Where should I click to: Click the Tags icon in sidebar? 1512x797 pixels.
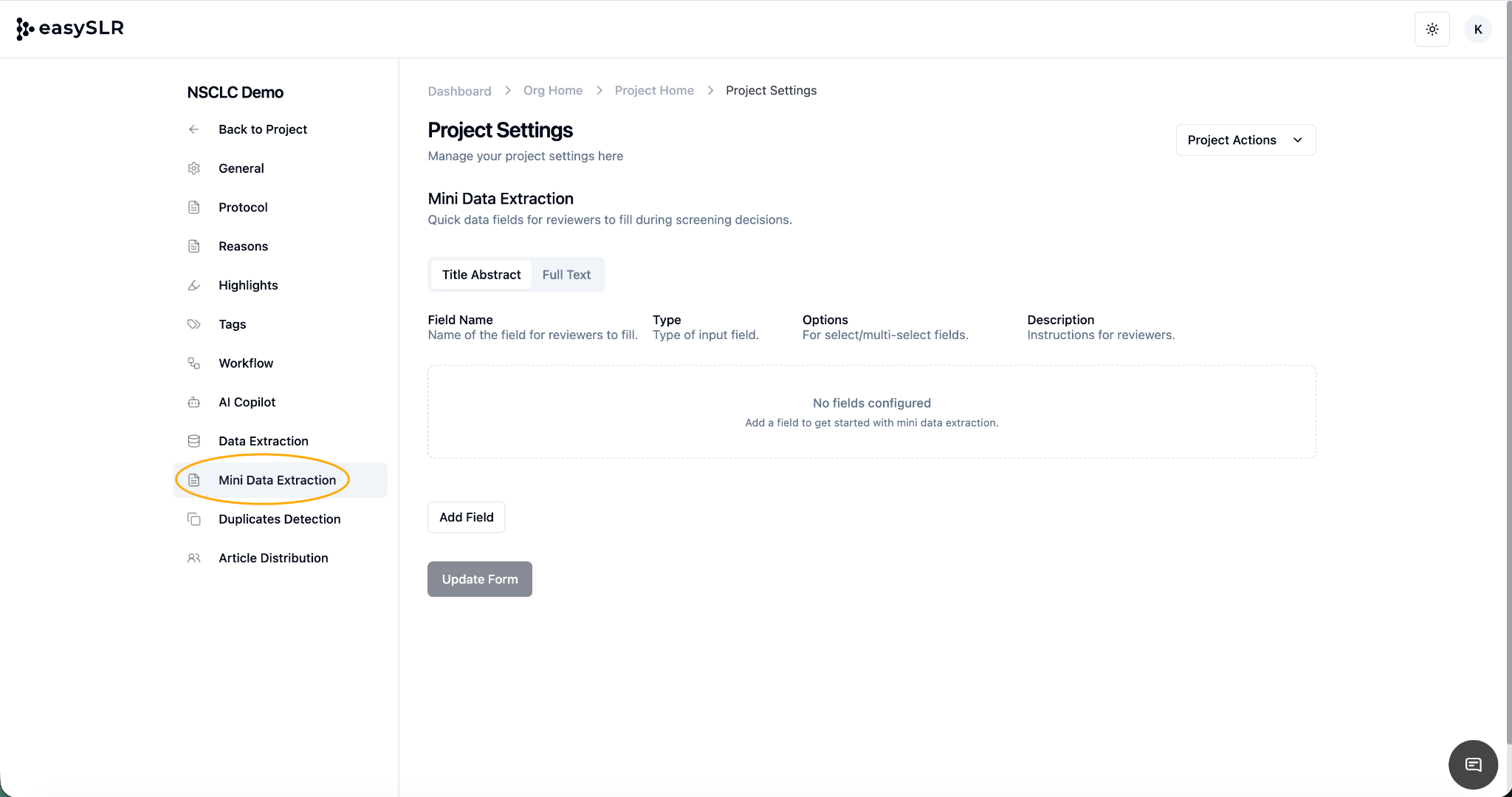(193, 324)
